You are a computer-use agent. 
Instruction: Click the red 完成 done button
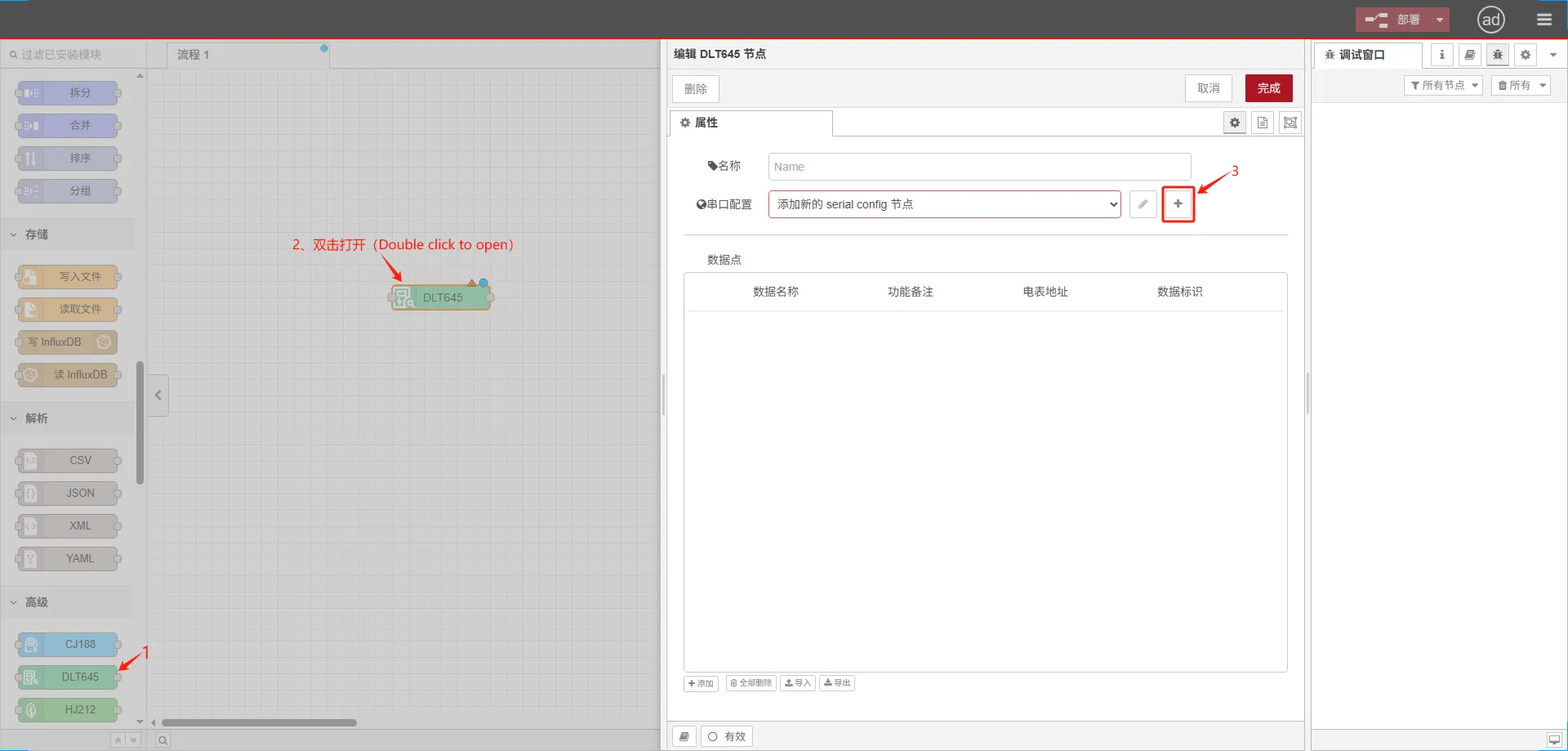[1268, 88]
